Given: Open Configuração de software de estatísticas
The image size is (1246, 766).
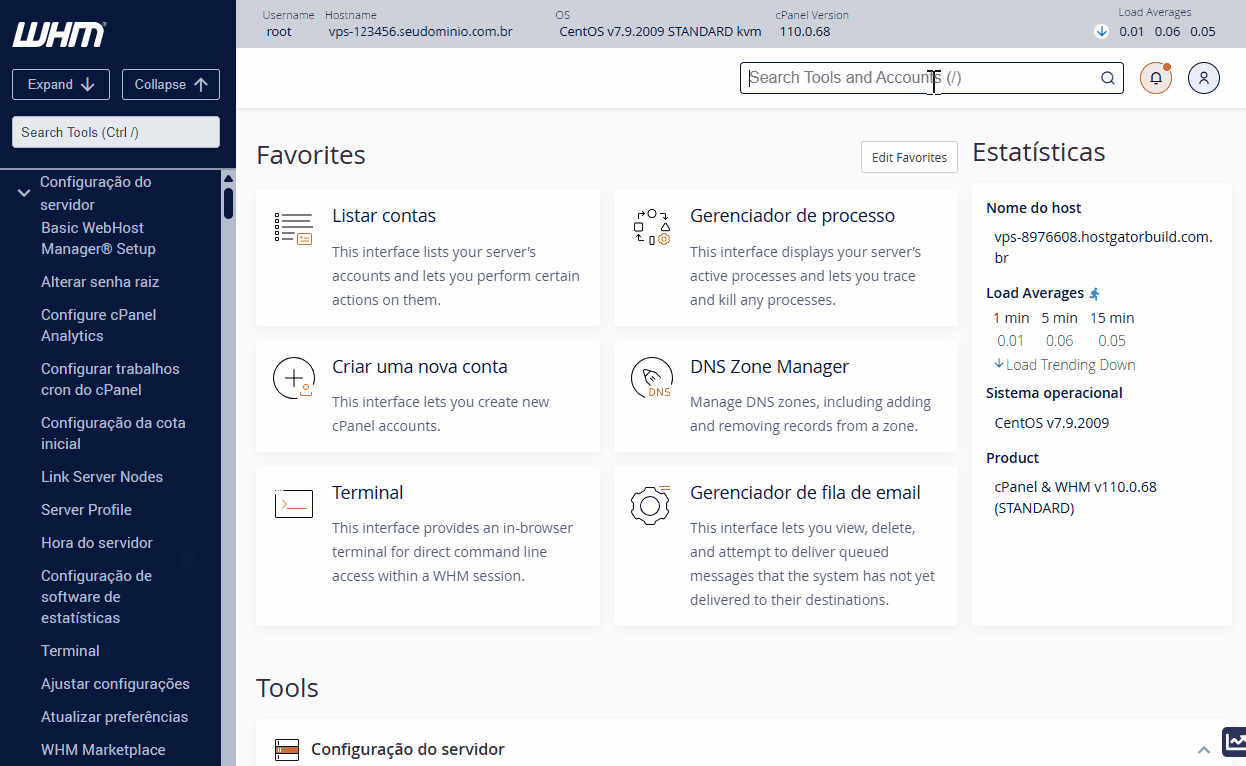Looking at the screenshot, I should [x=96, y=597].
